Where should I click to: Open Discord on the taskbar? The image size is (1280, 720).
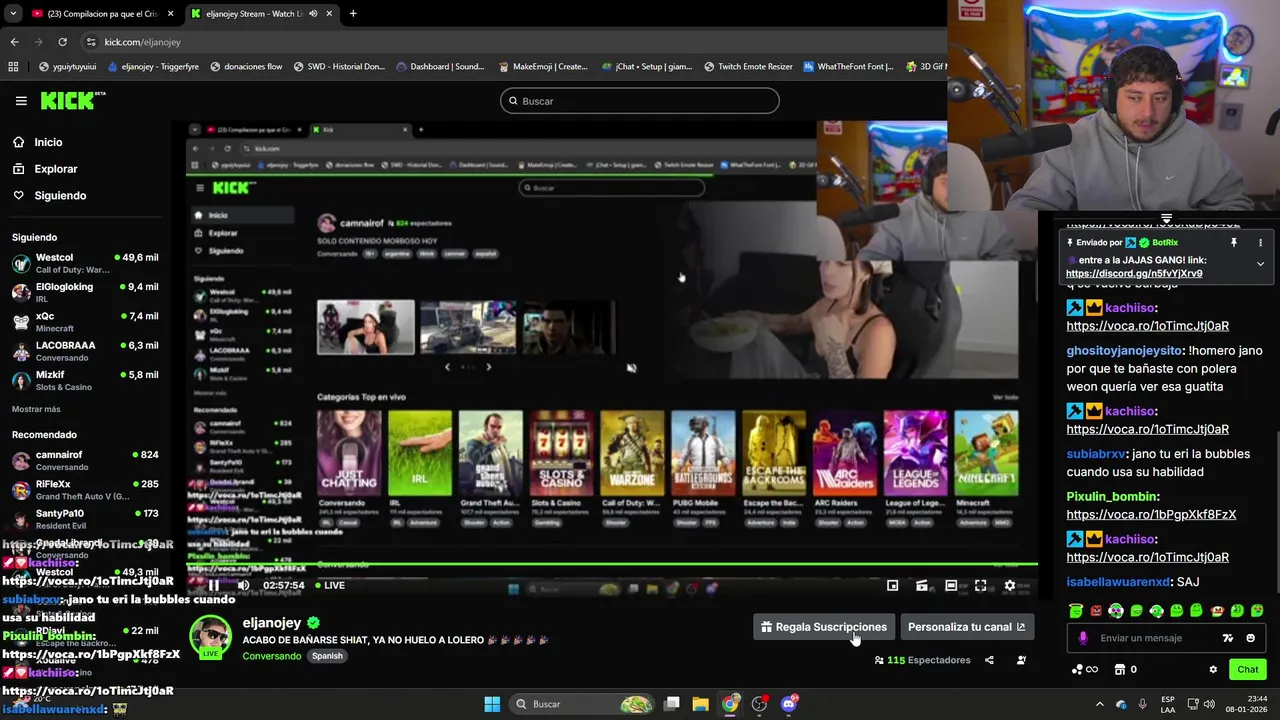click(789, 704)
